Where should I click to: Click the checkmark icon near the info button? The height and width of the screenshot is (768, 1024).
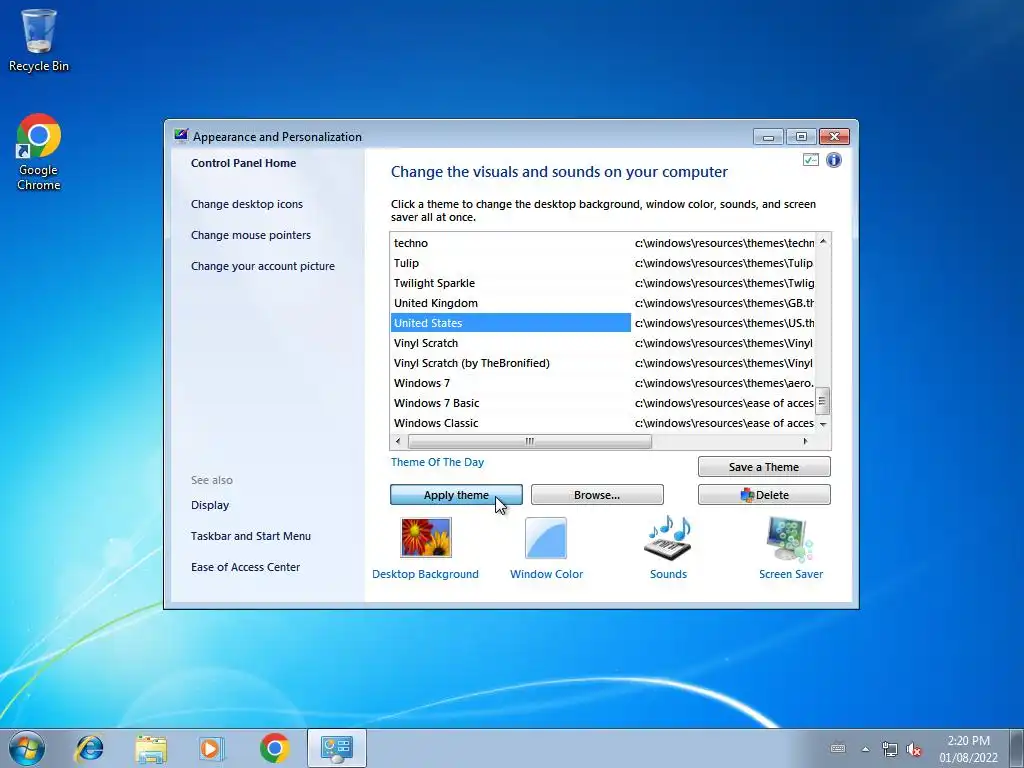(810, 160)
